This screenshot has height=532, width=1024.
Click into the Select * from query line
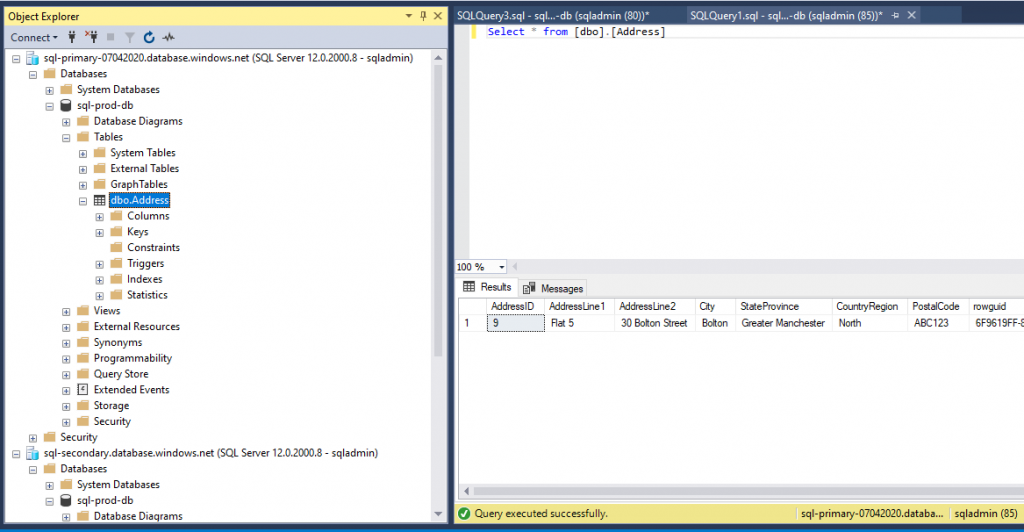(576, 31)
